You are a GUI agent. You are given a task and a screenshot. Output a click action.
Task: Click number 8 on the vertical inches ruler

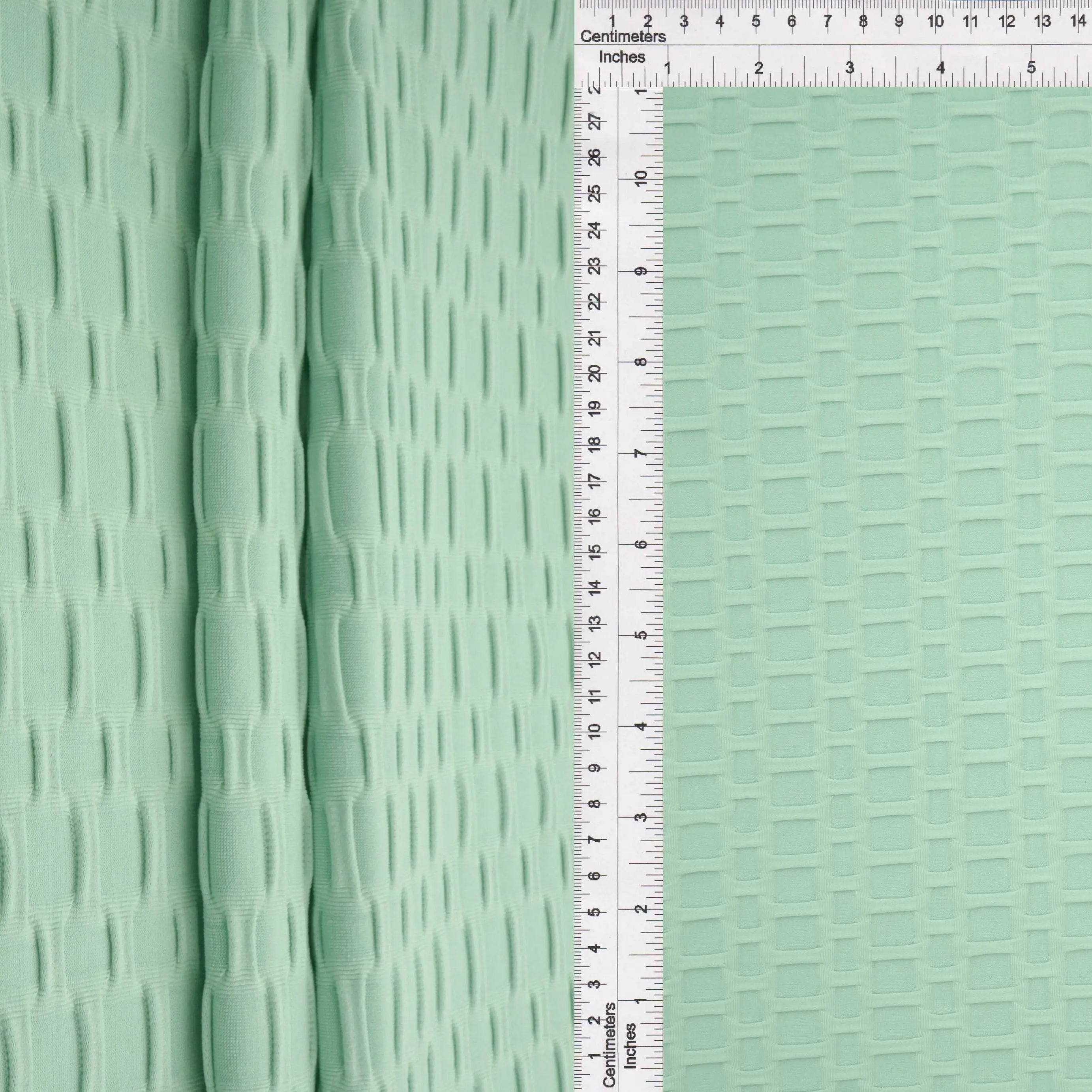coord(641,362)
